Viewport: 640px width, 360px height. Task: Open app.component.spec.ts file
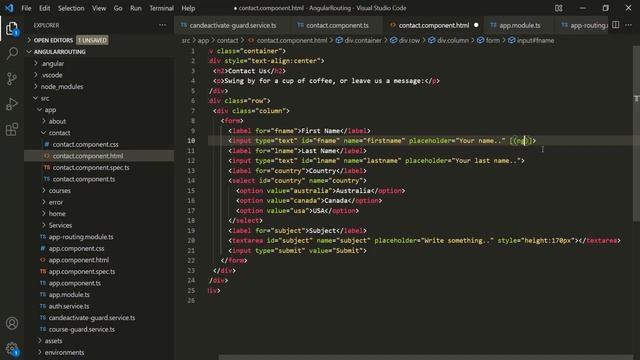click(82, 271)
